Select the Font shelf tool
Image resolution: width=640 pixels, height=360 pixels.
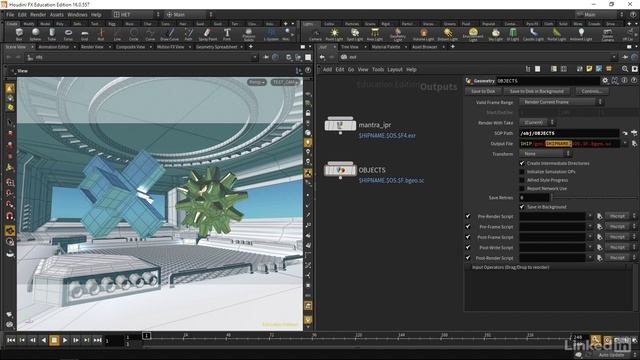click(x=227, y=34)
